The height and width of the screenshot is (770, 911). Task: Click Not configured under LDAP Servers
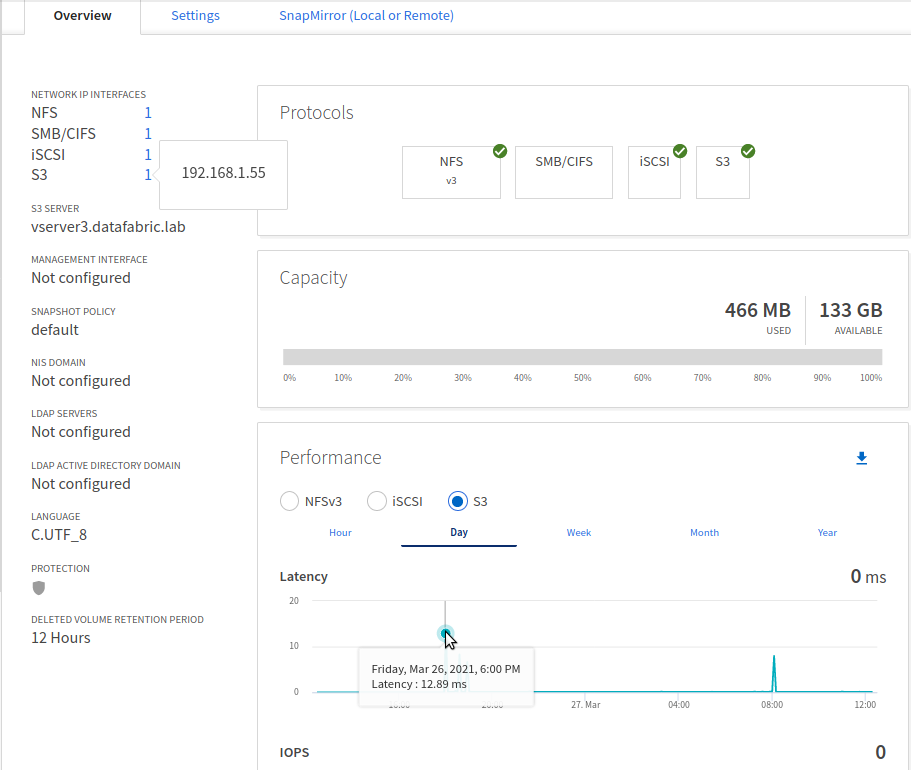point(81,432)
